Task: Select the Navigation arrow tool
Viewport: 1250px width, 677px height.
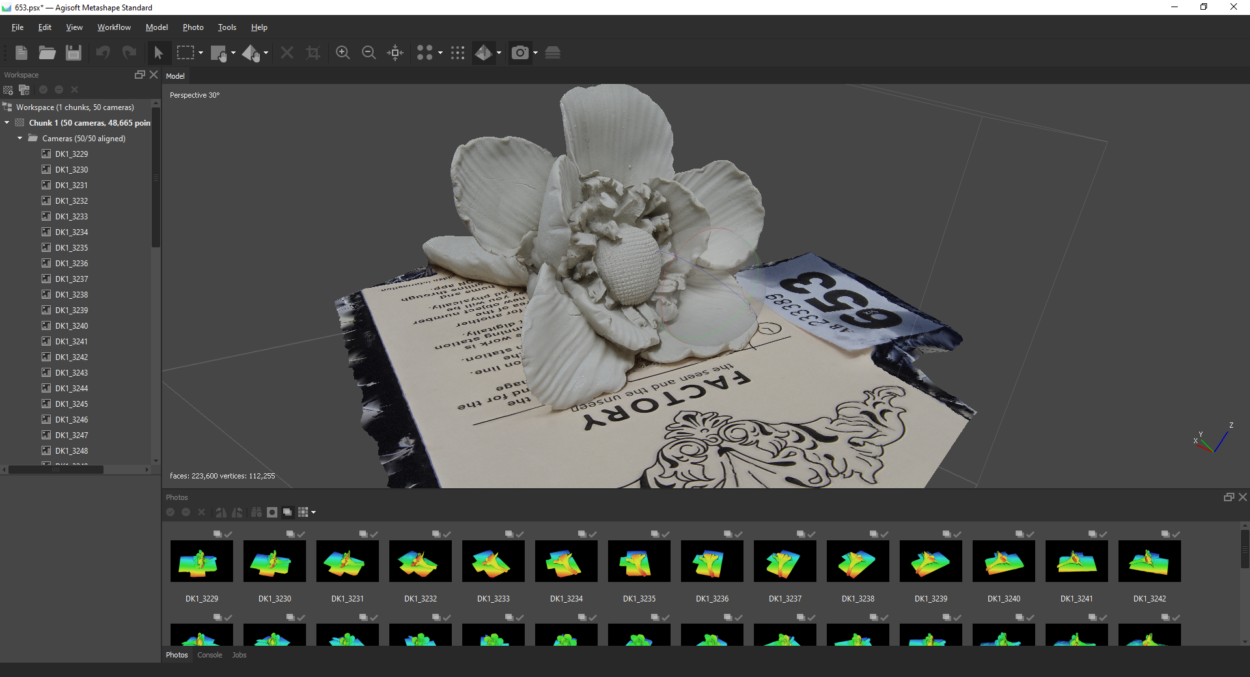Action: point(157,52)
